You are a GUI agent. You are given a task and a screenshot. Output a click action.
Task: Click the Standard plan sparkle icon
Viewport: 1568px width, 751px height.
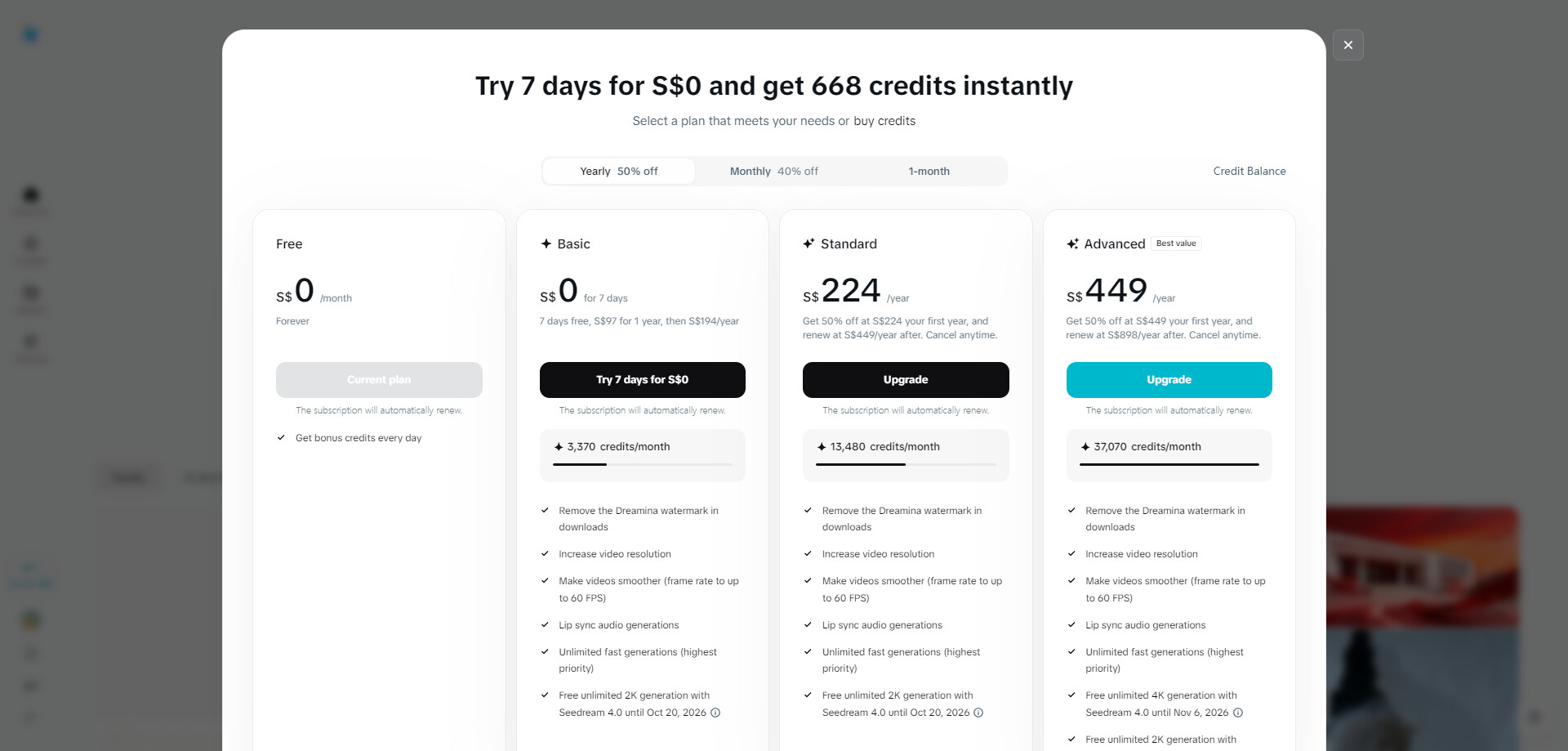(x=808, y=244)
